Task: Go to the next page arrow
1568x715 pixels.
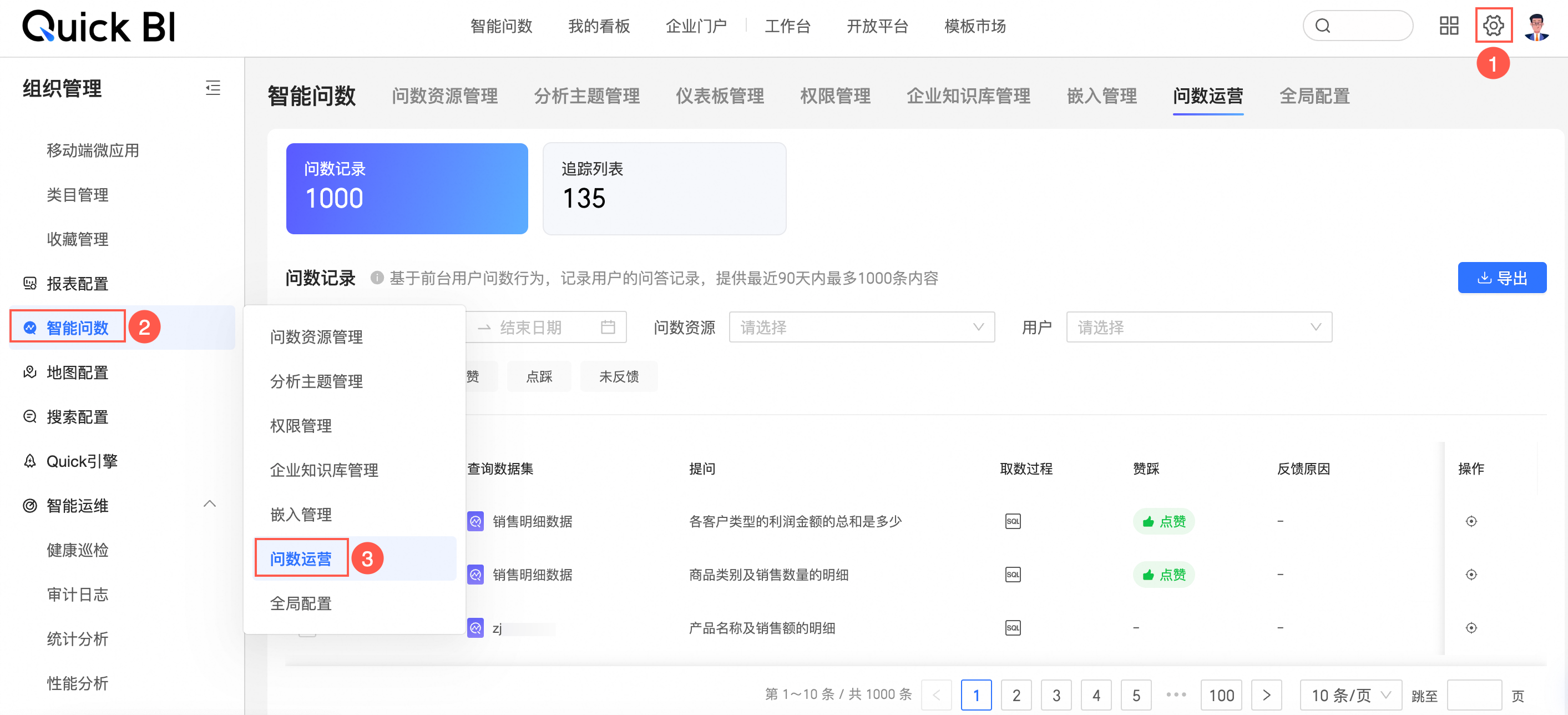Action: click(x=1267, y=695)
